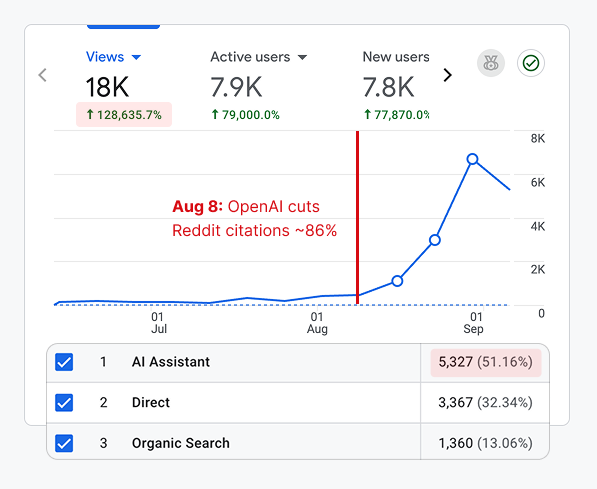Image resolution: width=597 pixels, height=489 pixels.
Task: Click the AI Assistant row label
Action: tap(171, 362)
